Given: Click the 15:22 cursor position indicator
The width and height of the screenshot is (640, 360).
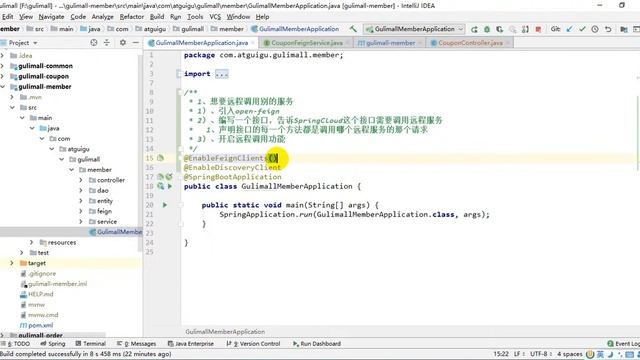Looking at the screenshot, I should point(501,354).
